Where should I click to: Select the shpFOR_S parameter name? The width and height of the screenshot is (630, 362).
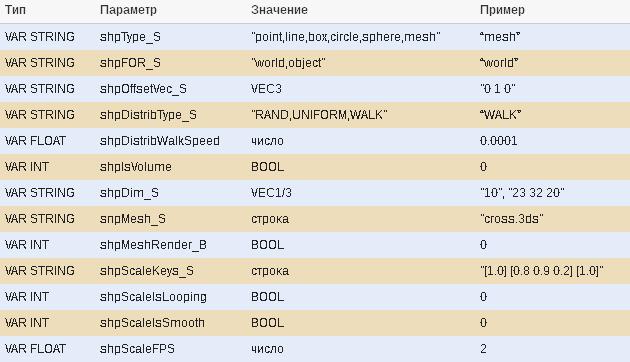[130, 63]
